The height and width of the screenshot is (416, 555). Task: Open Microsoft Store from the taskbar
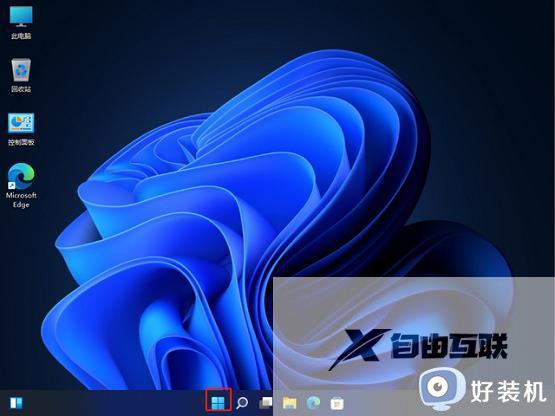337,403
